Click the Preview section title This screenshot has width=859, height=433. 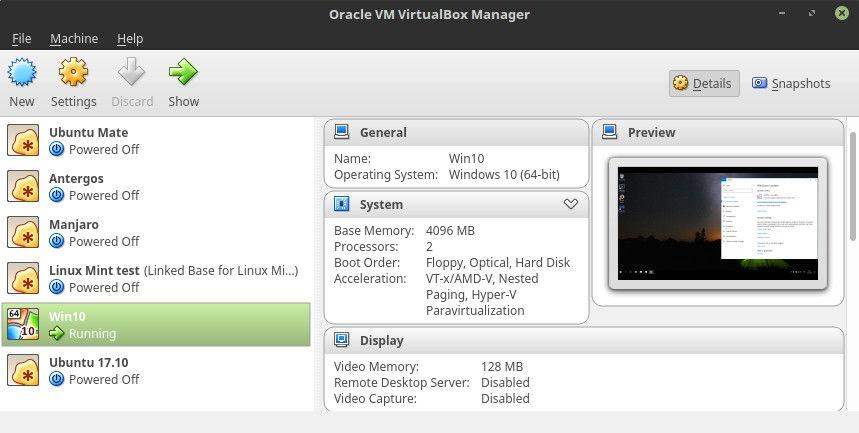click(x=651, y=133)
